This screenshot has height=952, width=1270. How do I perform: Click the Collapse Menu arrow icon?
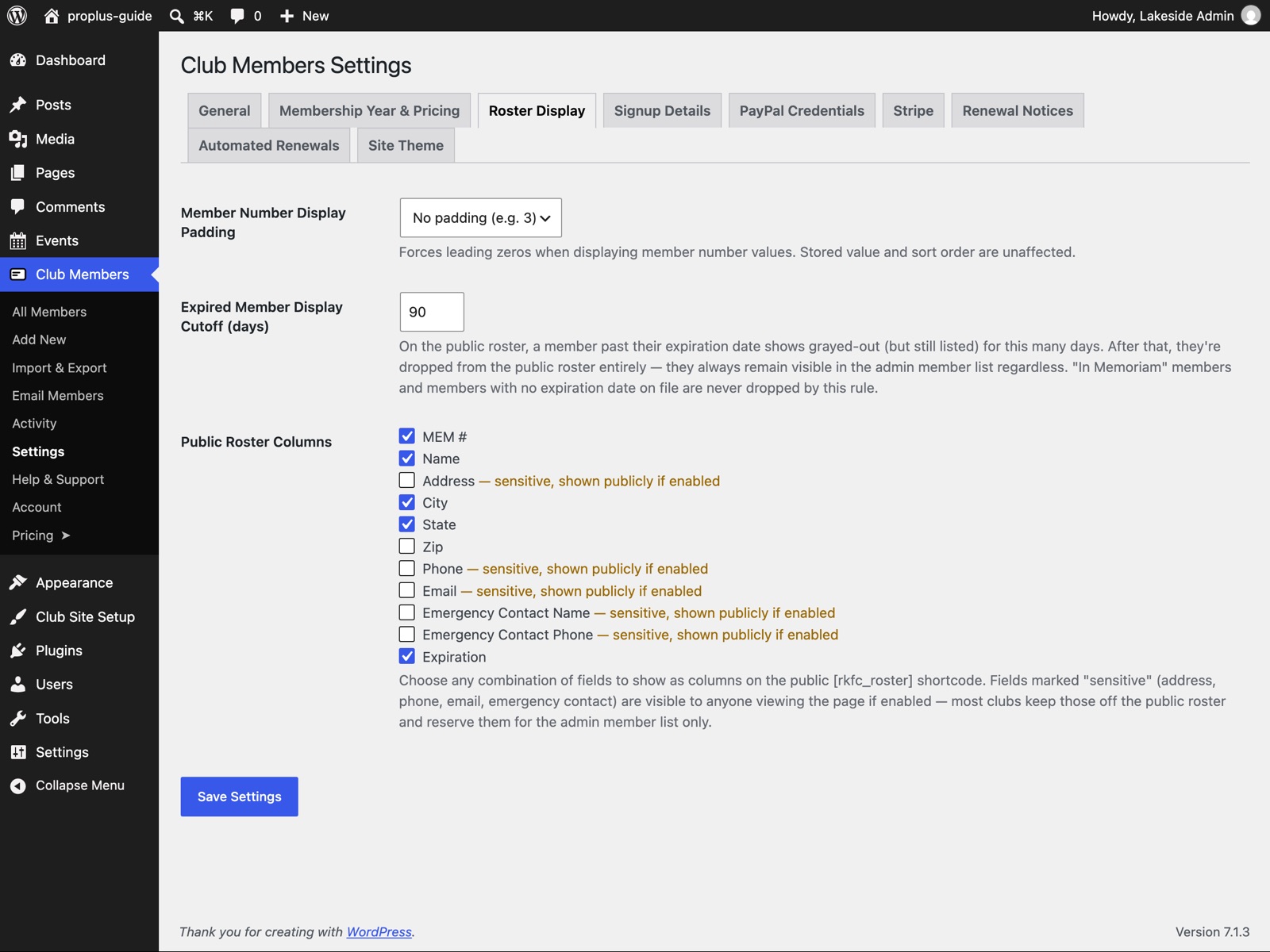click(x=18, y=786)
